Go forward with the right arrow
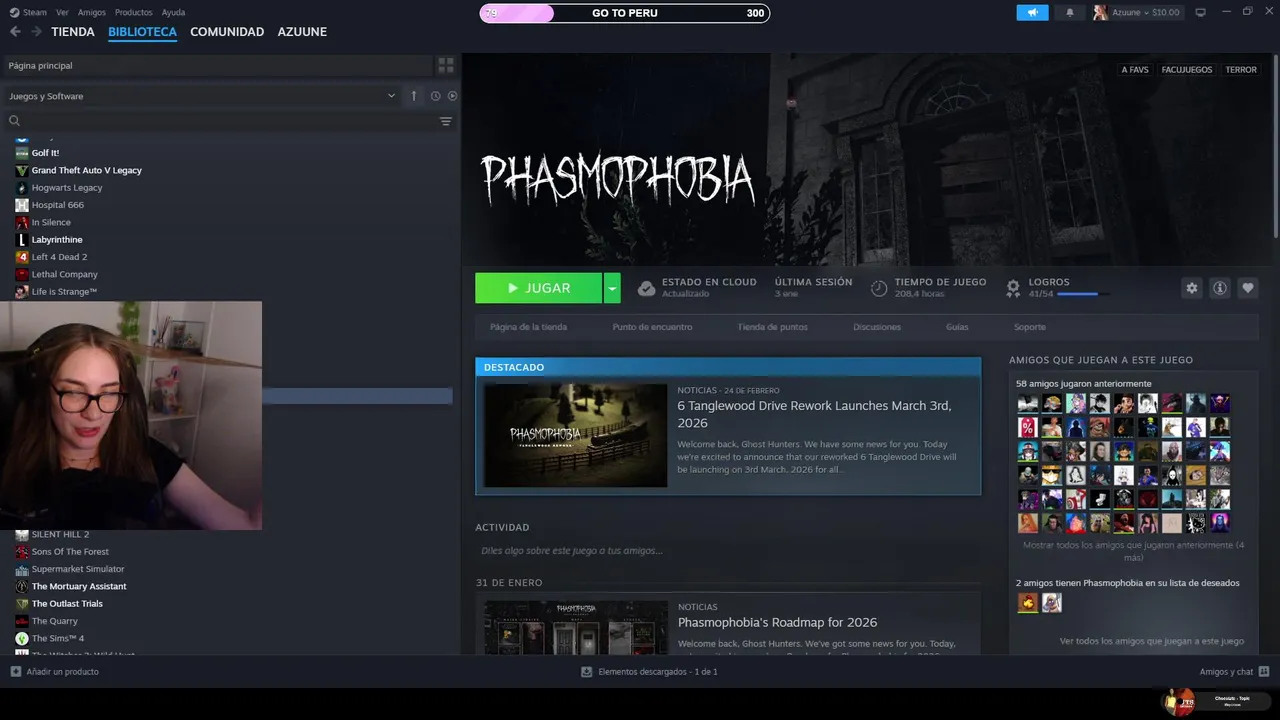Viewport: 1280px width, 720px height. point(36,32)
